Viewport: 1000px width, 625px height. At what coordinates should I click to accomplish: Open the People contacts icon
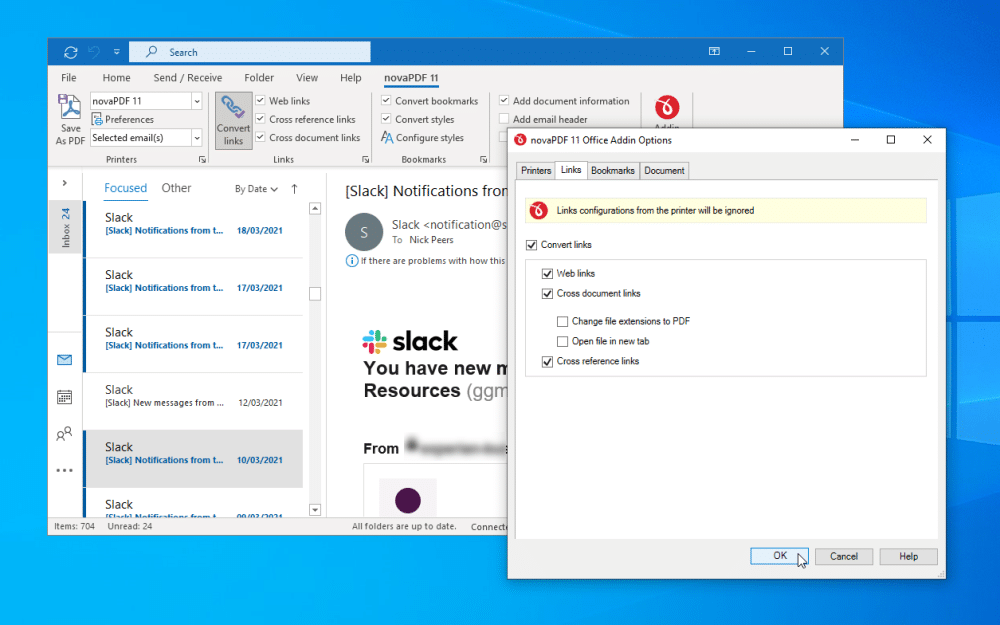coord(64,434)
